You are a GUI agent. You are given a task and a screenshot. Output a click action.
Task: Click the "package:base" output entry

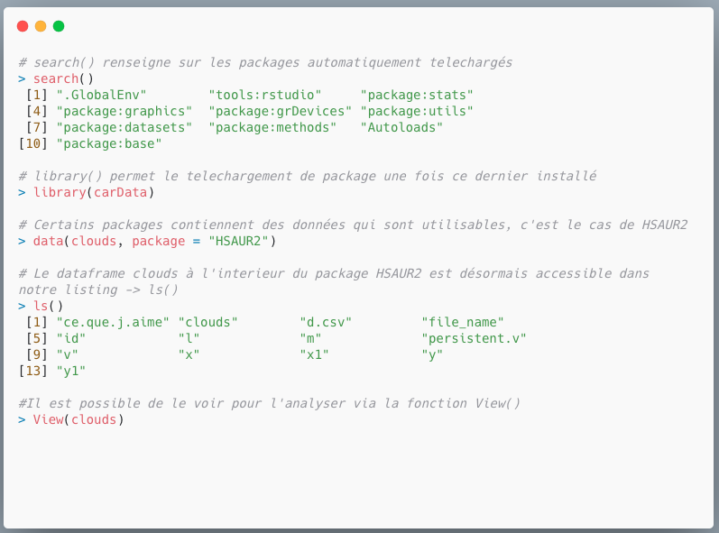click(x=109, y=143)
